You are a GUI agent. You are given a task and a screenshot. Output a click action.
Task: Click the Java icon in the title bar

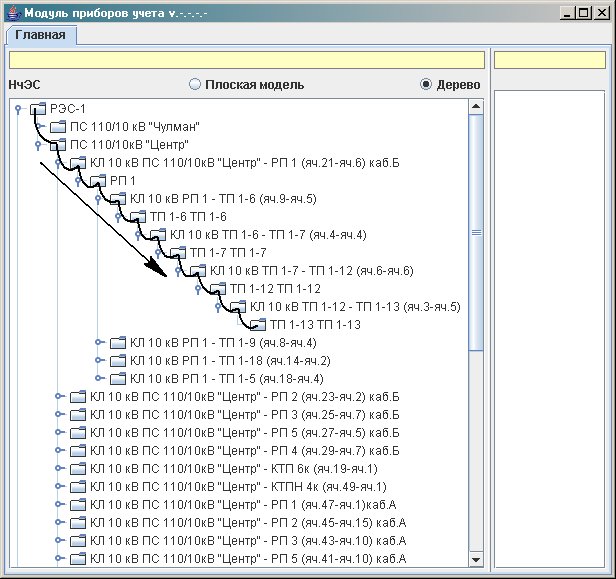pos(13,13)
